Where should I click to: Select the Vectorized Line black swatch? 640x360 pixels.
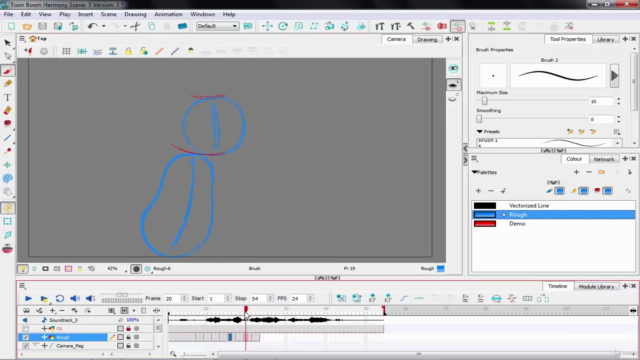[x=484, y=206]
